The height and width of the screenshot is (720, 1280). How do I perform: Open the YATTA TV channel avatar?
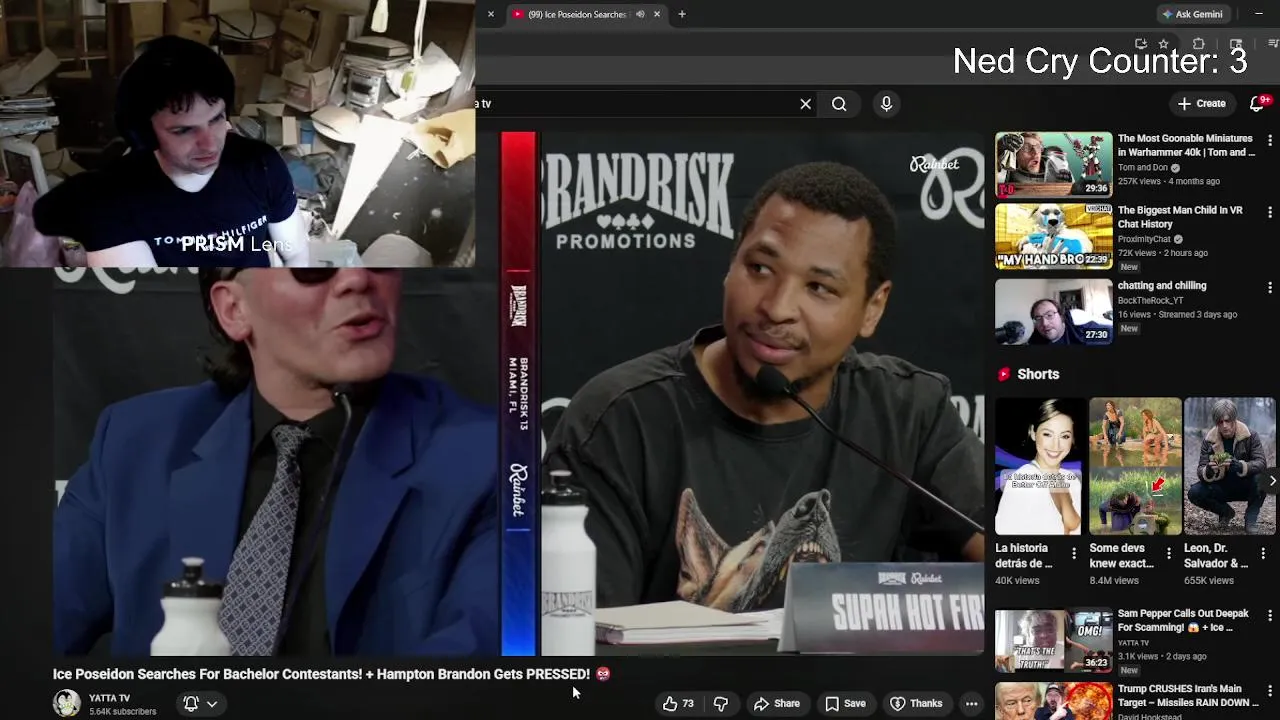coord(67,704)
